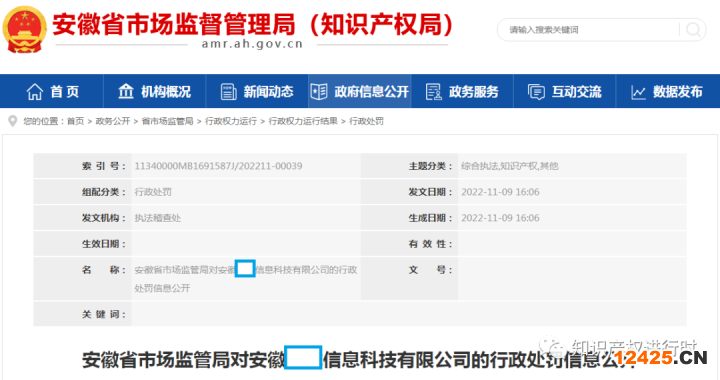Click the 生成日期 value 2022-11-09 16:06
720x380 pixels.
click(x=500, y=218)
